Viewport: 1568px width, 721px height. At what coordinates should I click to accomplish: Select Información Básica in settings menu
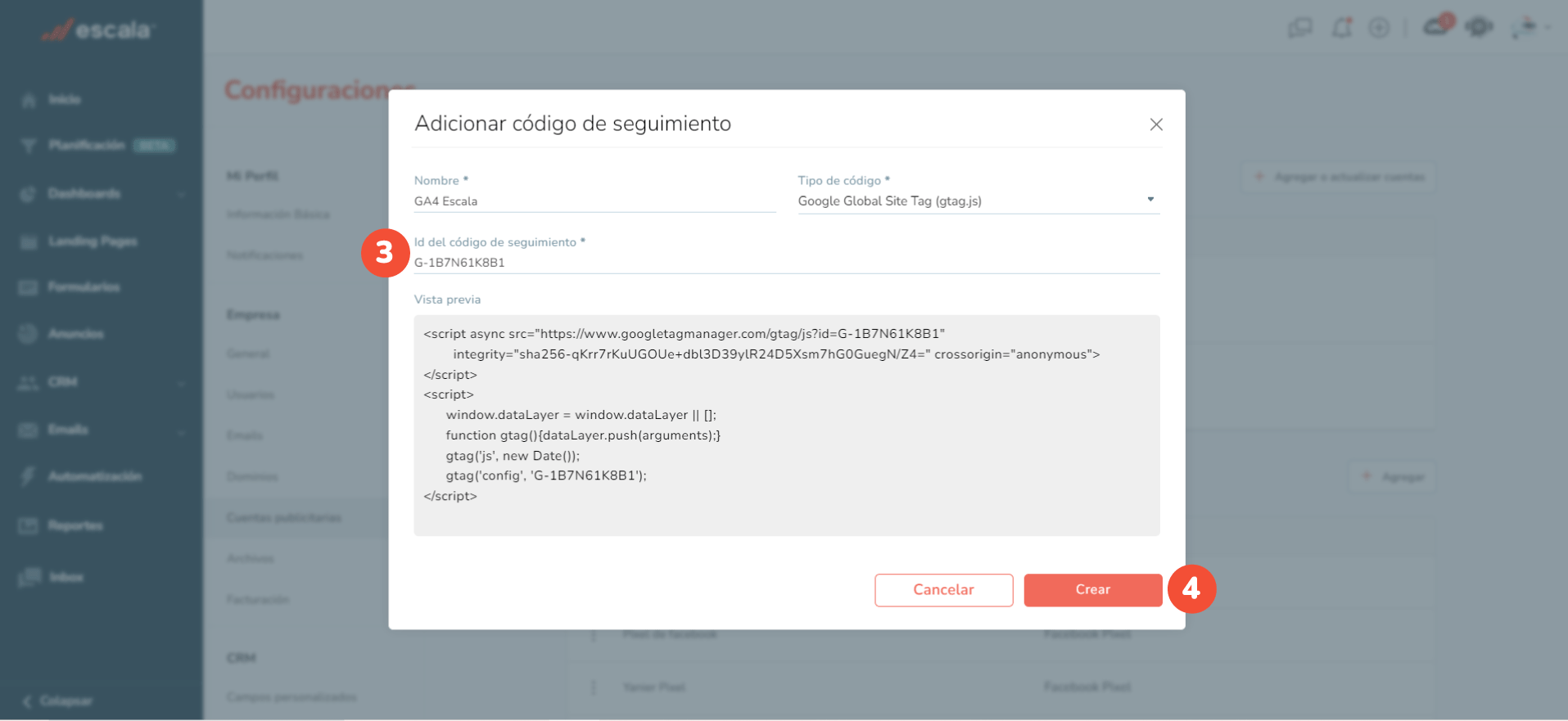point(278,214)
